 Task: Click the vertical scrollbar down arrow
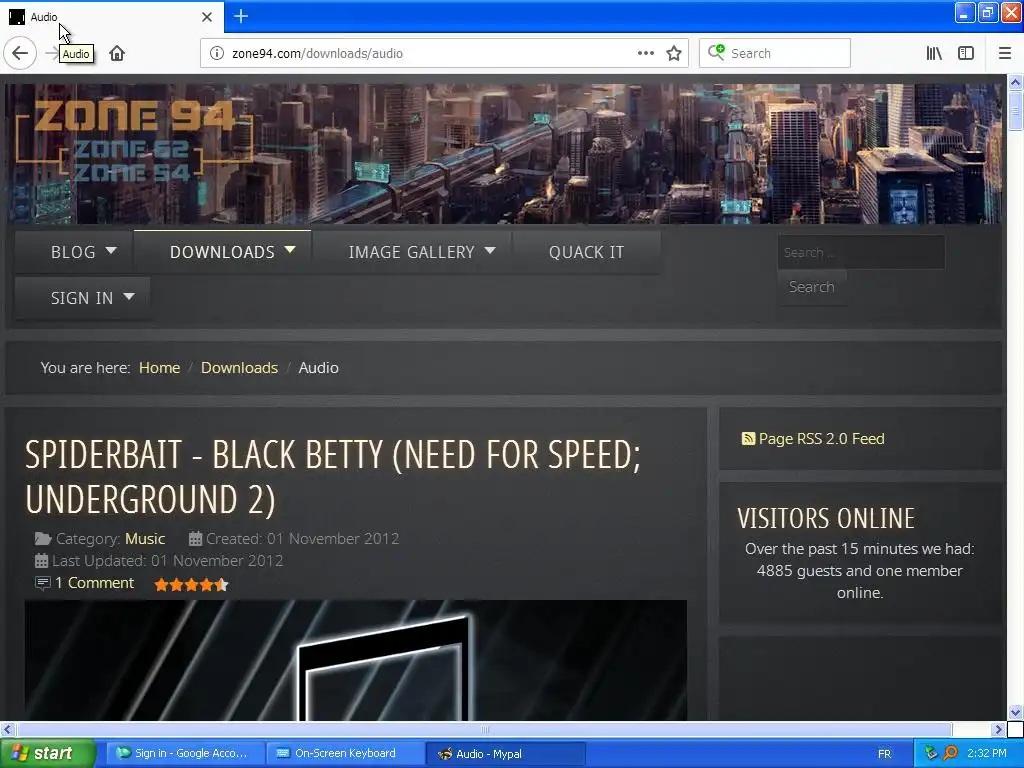[x=1015, y=712]
